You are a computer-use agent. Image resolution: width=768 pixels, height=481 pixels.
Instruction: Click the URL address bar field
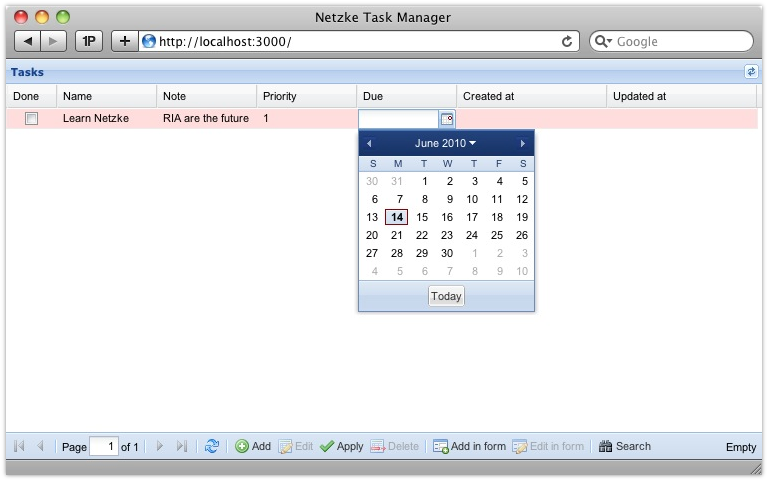click(358, 42)
